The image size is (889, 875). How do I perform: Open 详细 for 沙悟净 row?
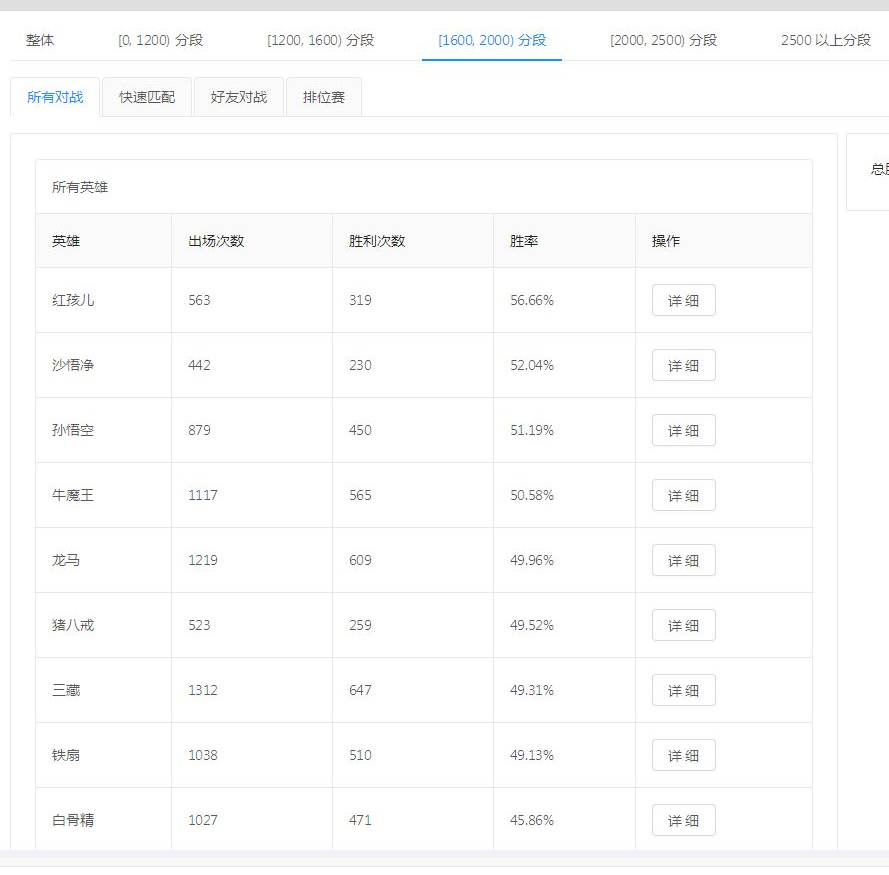tap(683, 366)
